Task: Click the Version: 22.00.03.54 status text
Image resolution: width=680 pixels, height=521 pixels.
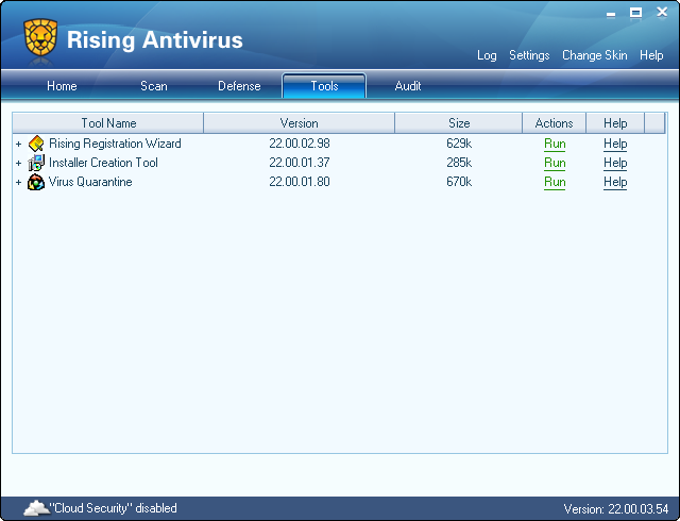Action: pos(616,509)
